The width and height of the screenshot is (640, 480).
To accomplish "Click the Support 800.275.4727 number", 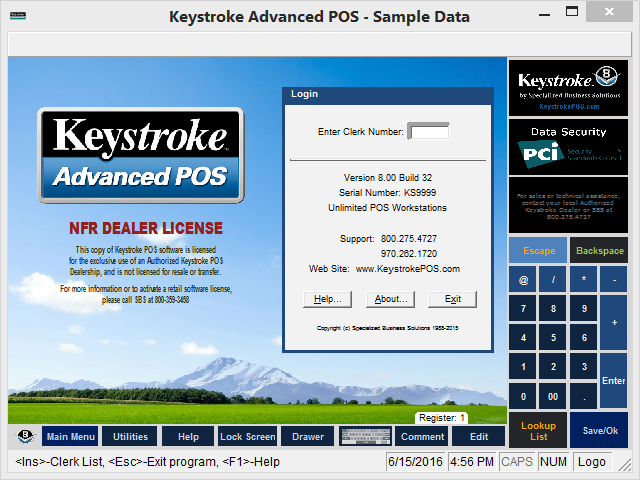I will (409, 238).
